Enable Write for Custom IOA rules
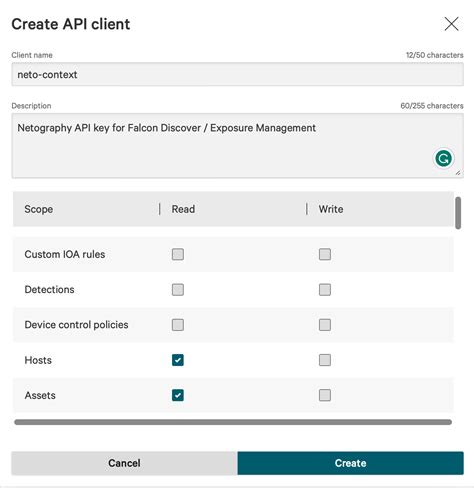Image resolution: width=474 pixels, height=488 pixels. pyautogui.click(x=325, y=254)
